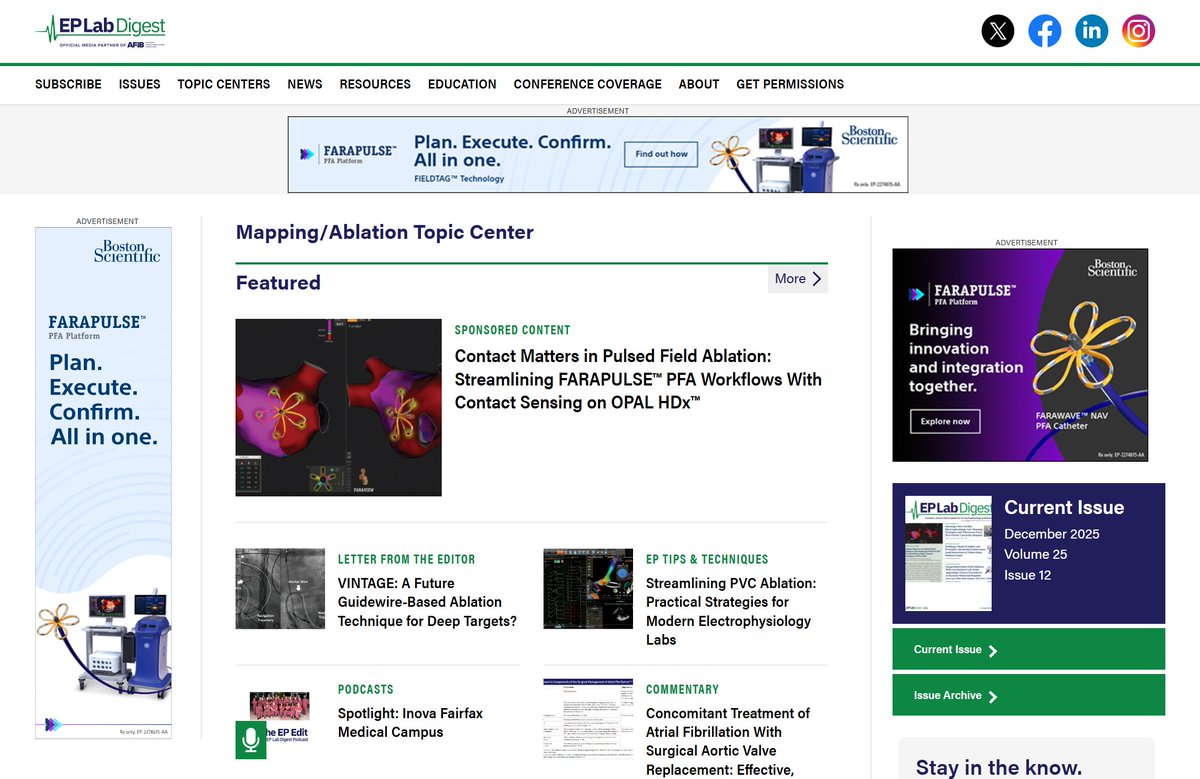Image resolution: width=1200 pixels, height=779 pixels.
Task: Open 'Streamlining PVC Ablation' article title
Action: click(x=731, y=611)
